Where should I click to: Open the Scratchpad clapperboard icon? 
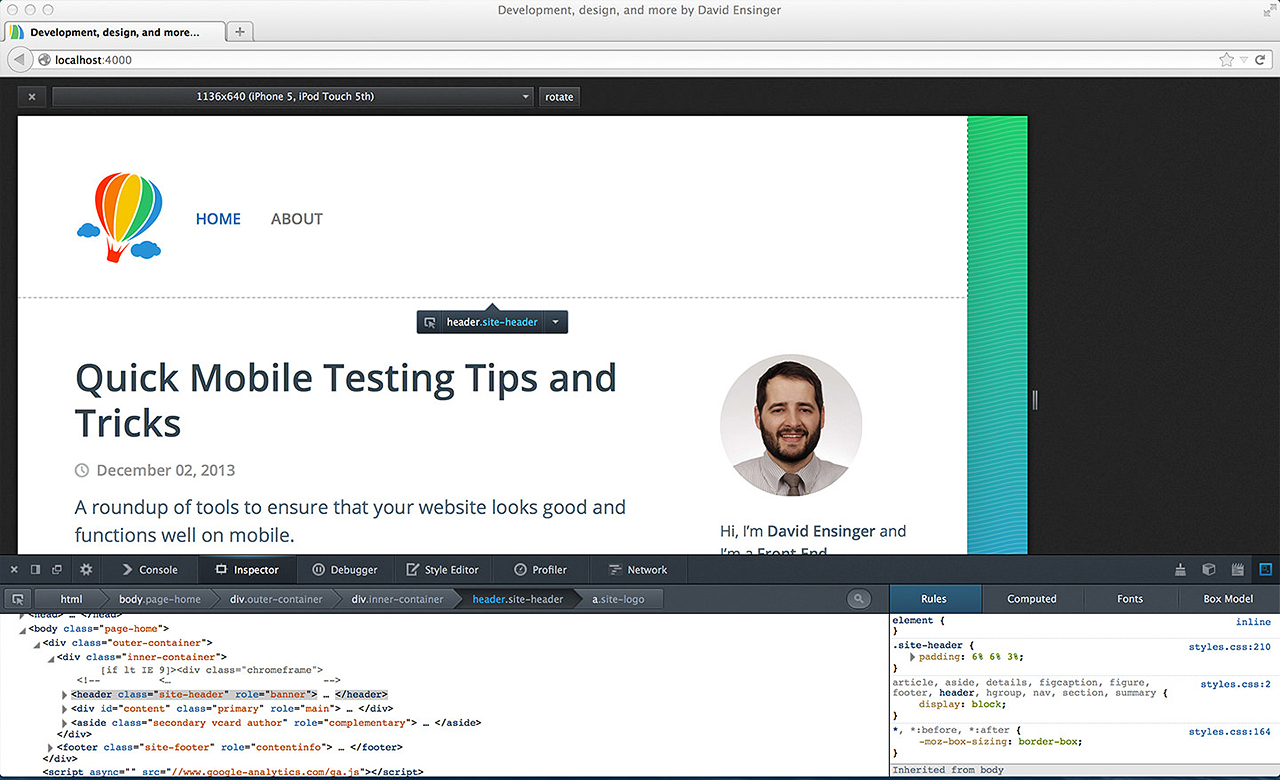coord(1237,569)
